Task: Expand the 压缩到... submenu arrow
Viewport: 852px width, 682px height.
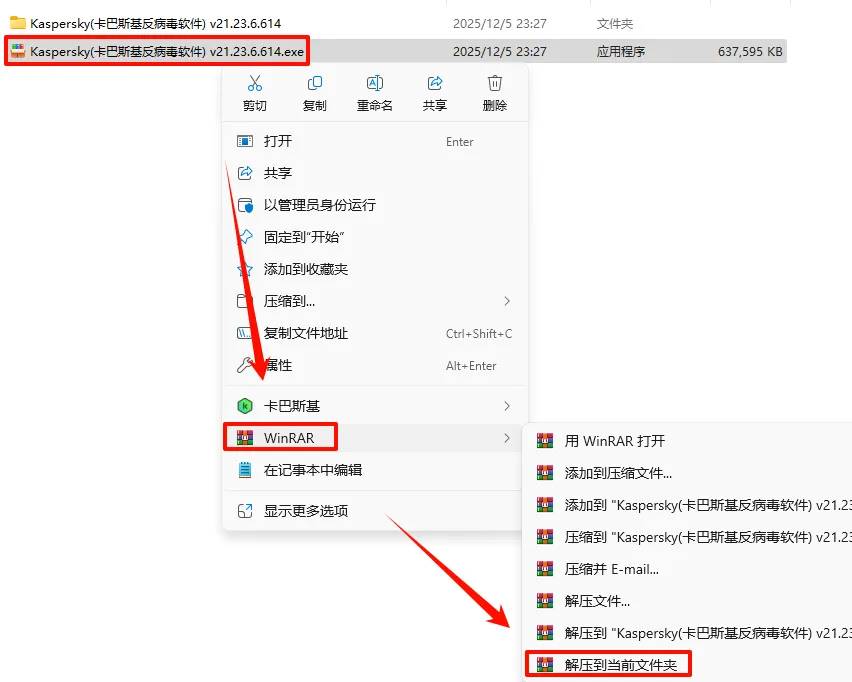Action: [507, 301]
